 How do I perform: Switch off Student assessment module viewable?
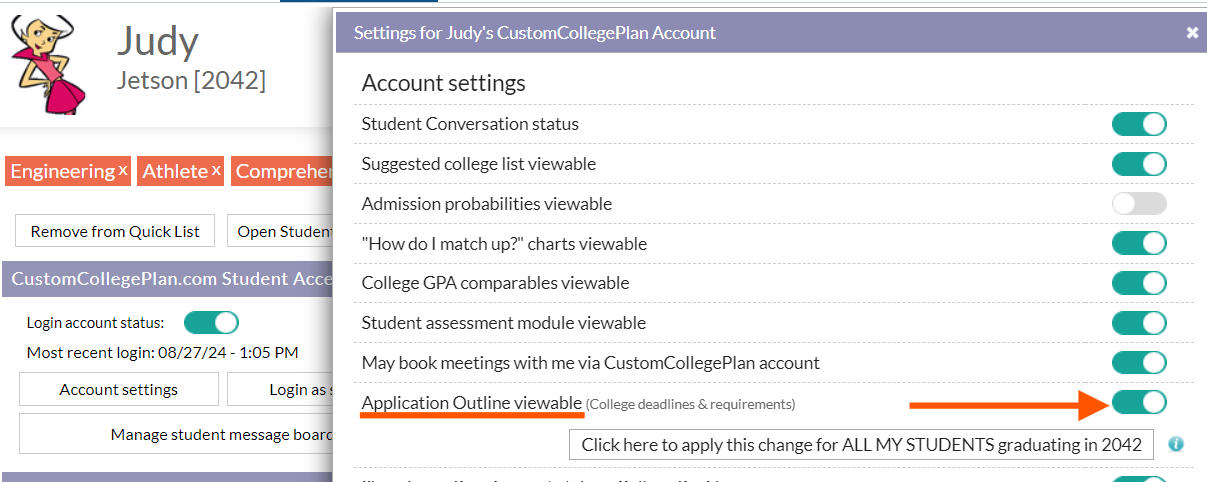(1139, 323)
